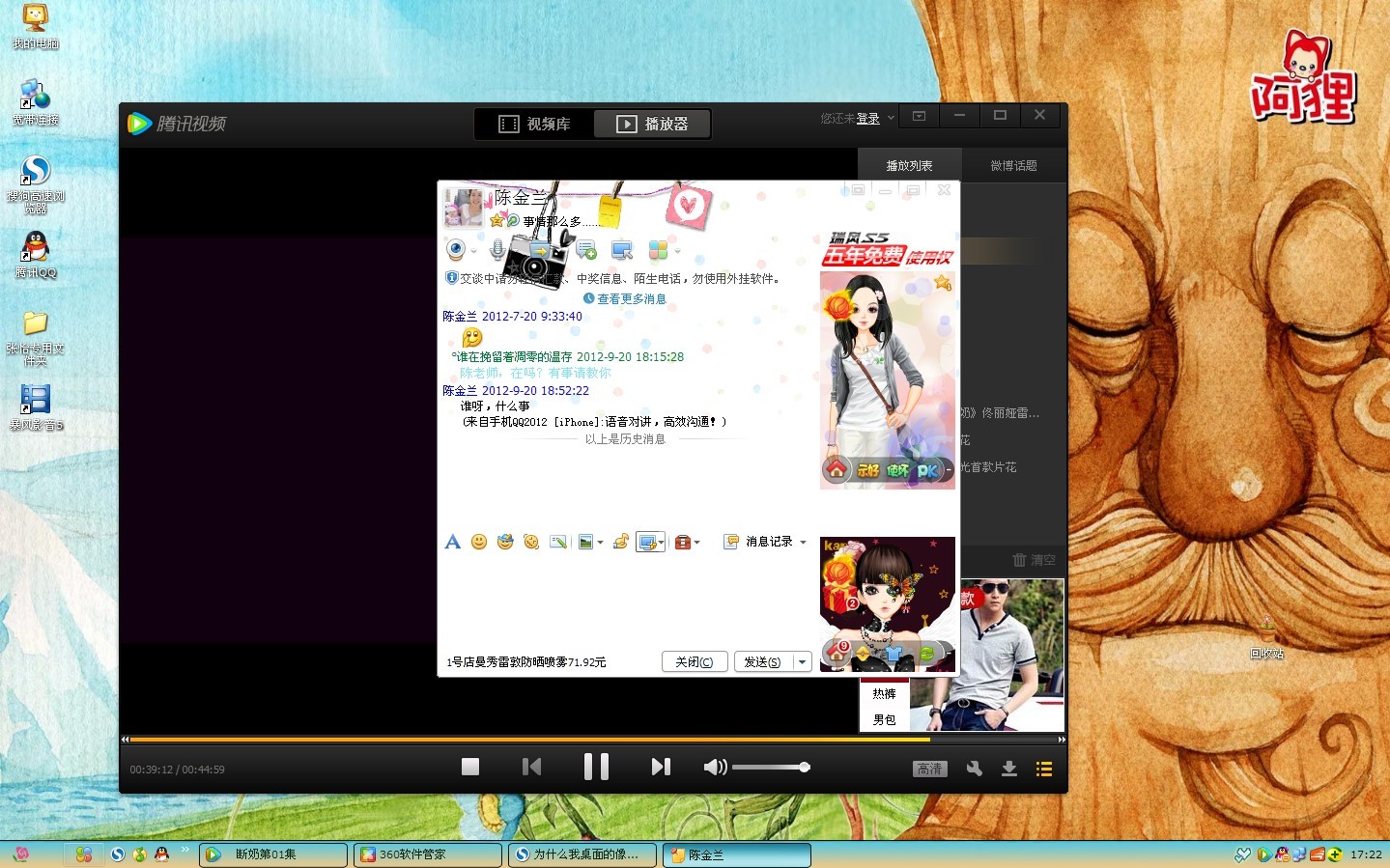Click the blue shirt icon on lower avatar
The height and width of the screenshot is (868, 1390).
(893, 654)
